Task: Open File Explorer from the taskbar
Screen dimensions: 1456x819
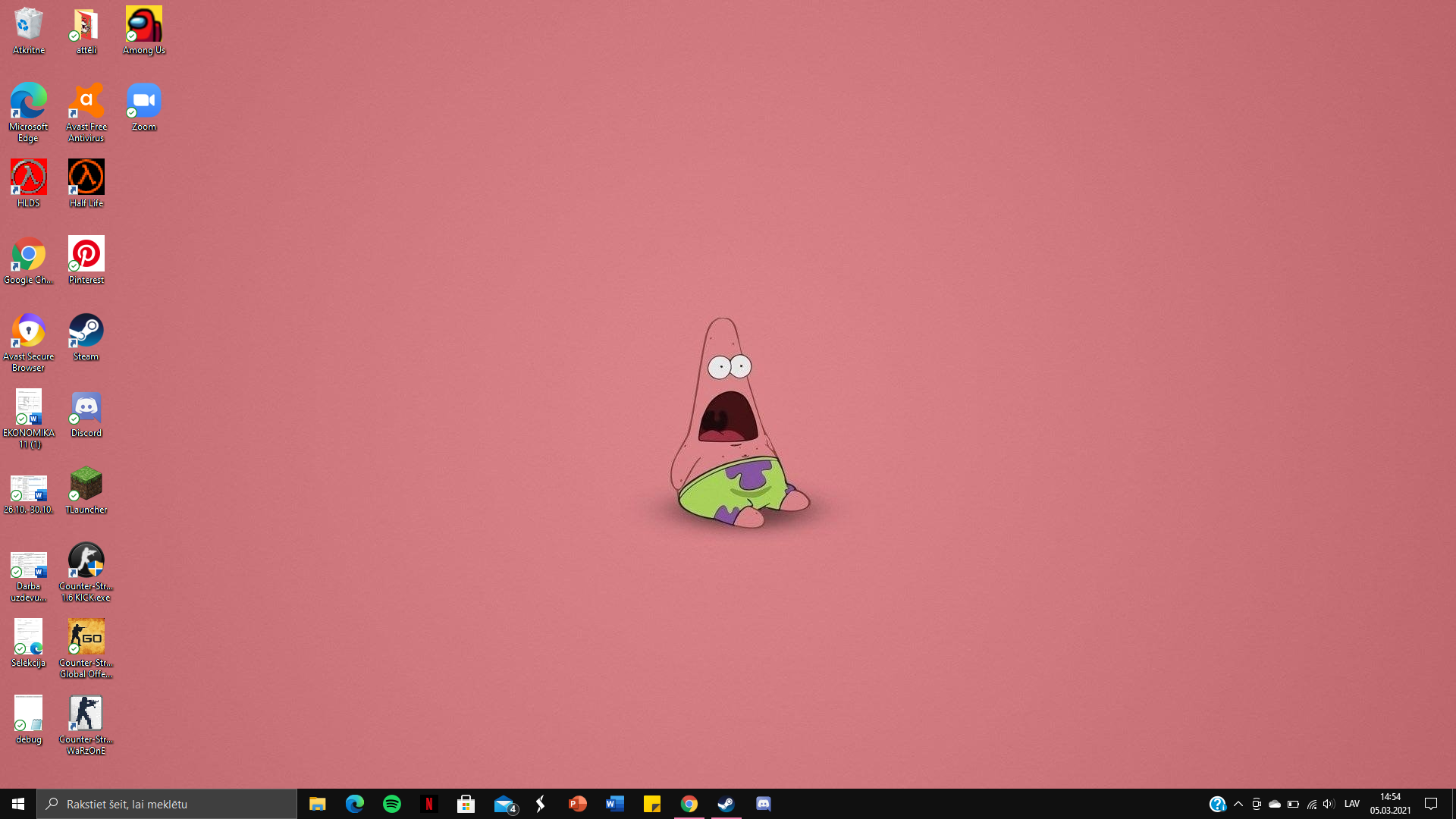Action: (317, 804)
